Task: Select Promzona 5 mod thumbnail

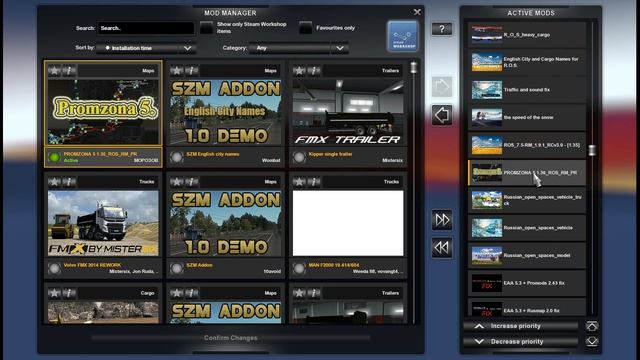Action: coord(103,112)
